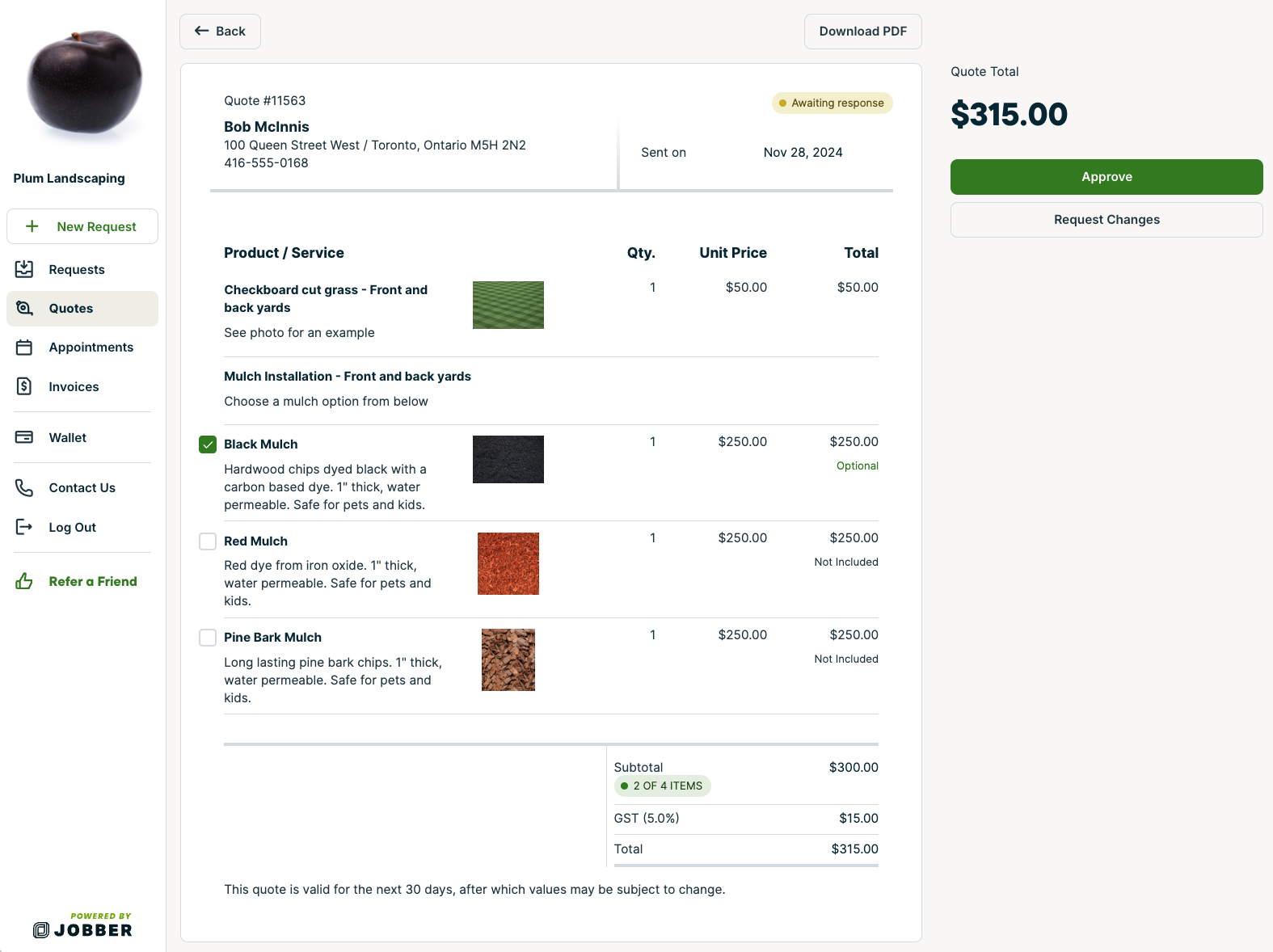Screen dimensions: 1273x952
Task: Click the Contact Us phone icon
Action: pyautogui.click(x=25, y=487)
